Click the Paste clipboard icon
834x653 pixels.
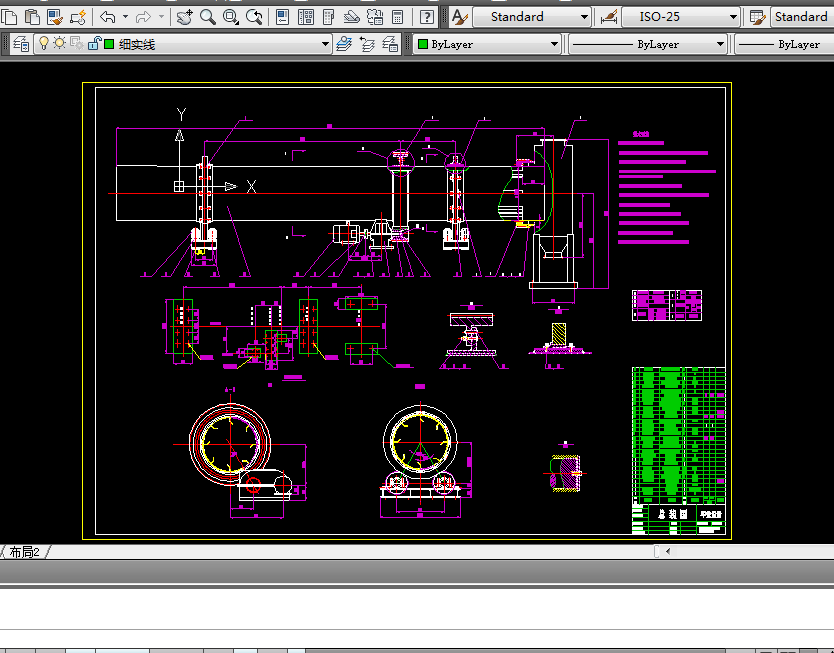pyautogui.click(x=32, y=17)
